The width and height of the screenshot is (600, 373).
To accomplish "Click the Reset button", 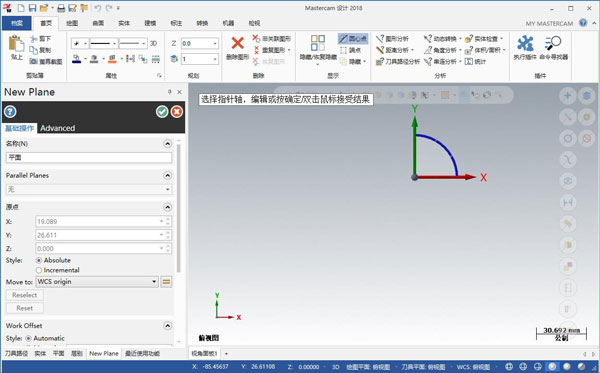I will (x=24, y=308).
